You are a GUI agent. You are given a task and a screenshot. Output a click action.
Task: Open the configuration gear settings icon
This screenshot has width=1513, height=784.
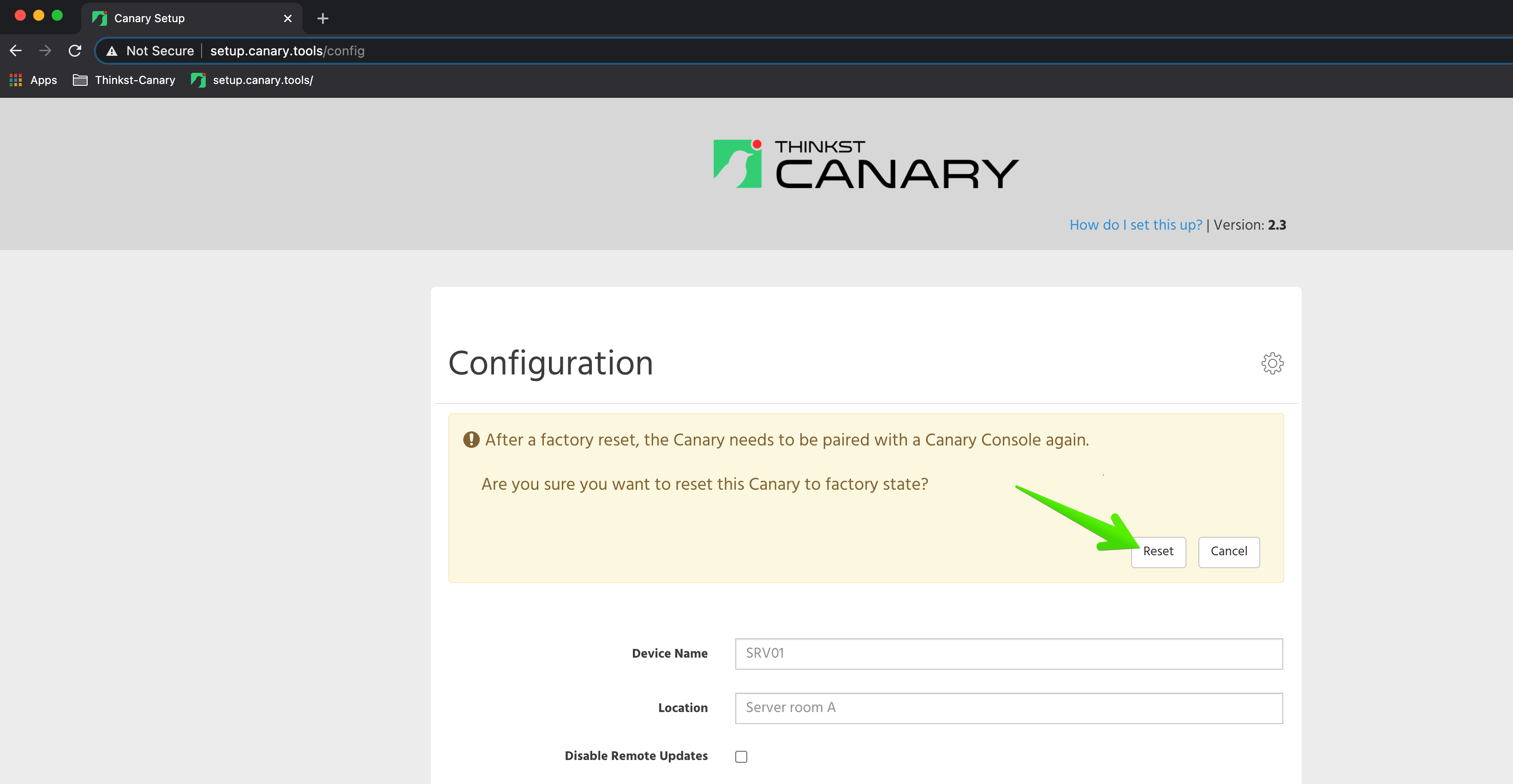click(x=1272, y=363)
